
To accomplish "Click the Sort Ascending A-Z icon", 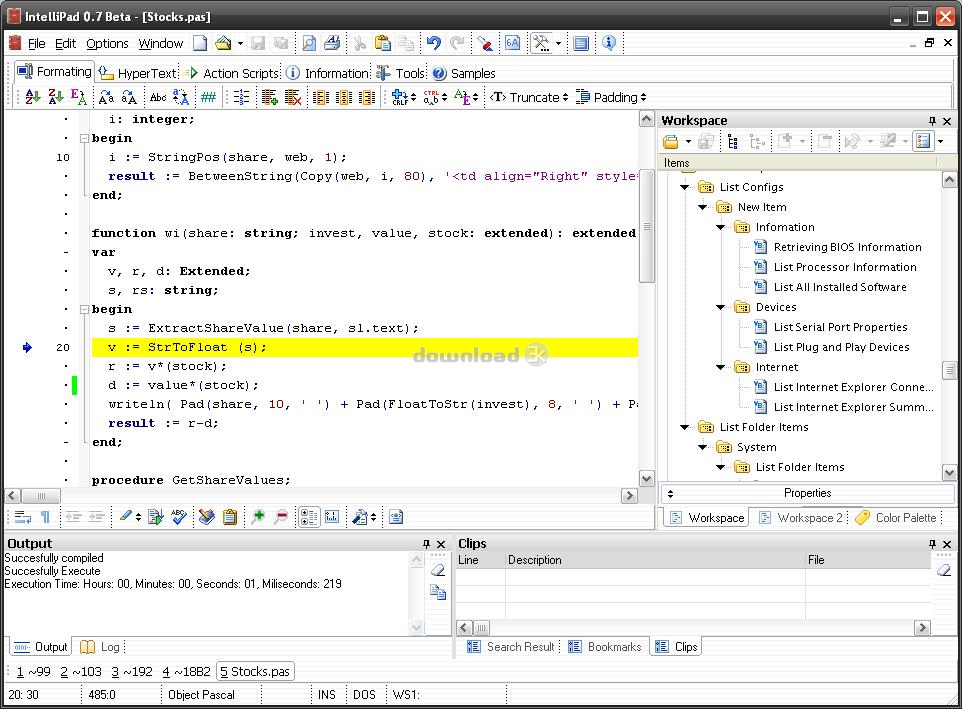I will click(32, 97).
